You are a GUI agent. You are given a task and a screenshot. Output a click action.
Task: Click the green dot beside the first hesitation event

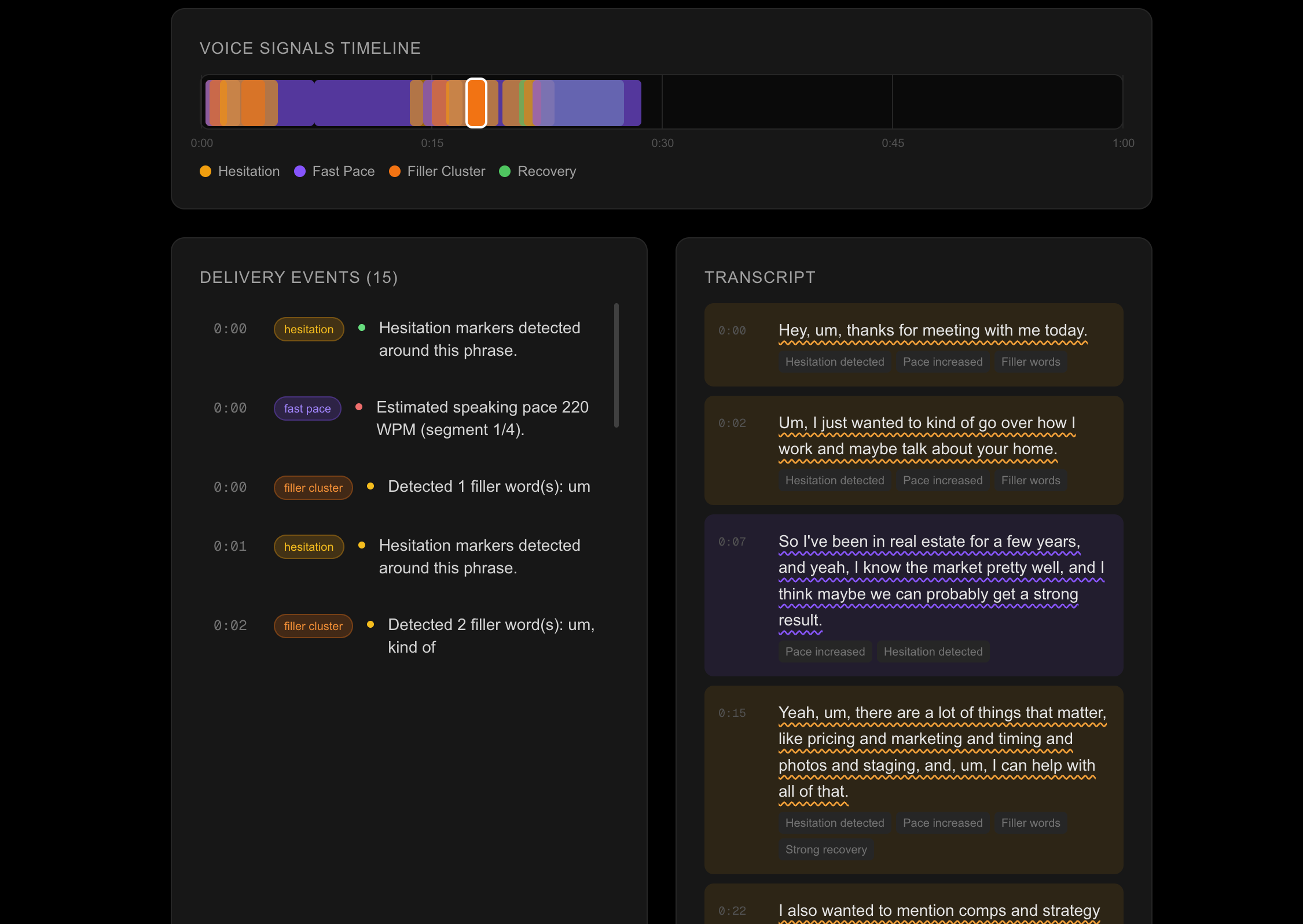coord(362,328)
